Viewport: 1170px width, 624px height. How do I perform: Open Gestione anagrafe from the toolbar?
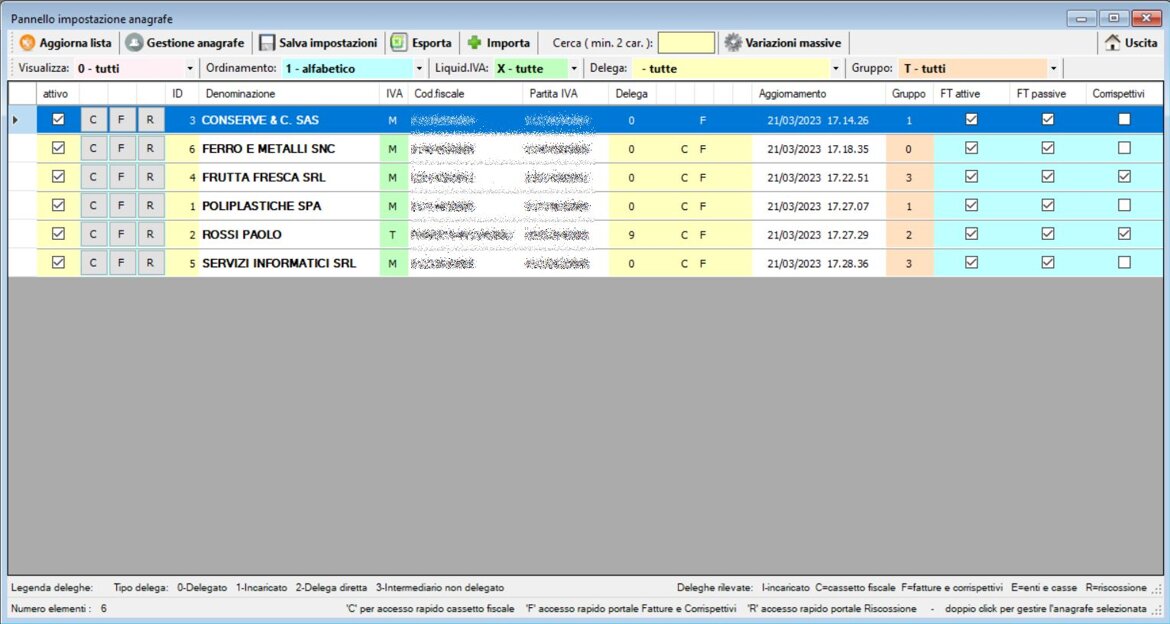pos(134,43)
